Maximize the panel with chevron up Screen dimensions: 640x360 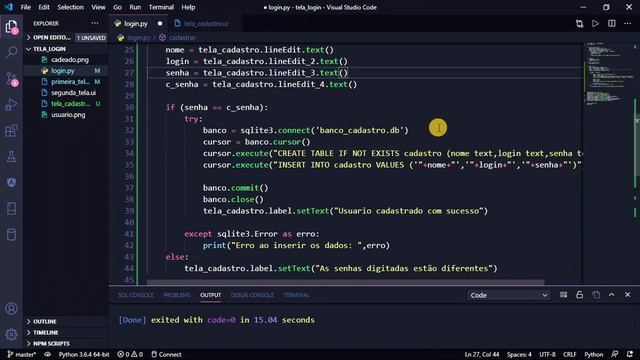click(611, 295)
